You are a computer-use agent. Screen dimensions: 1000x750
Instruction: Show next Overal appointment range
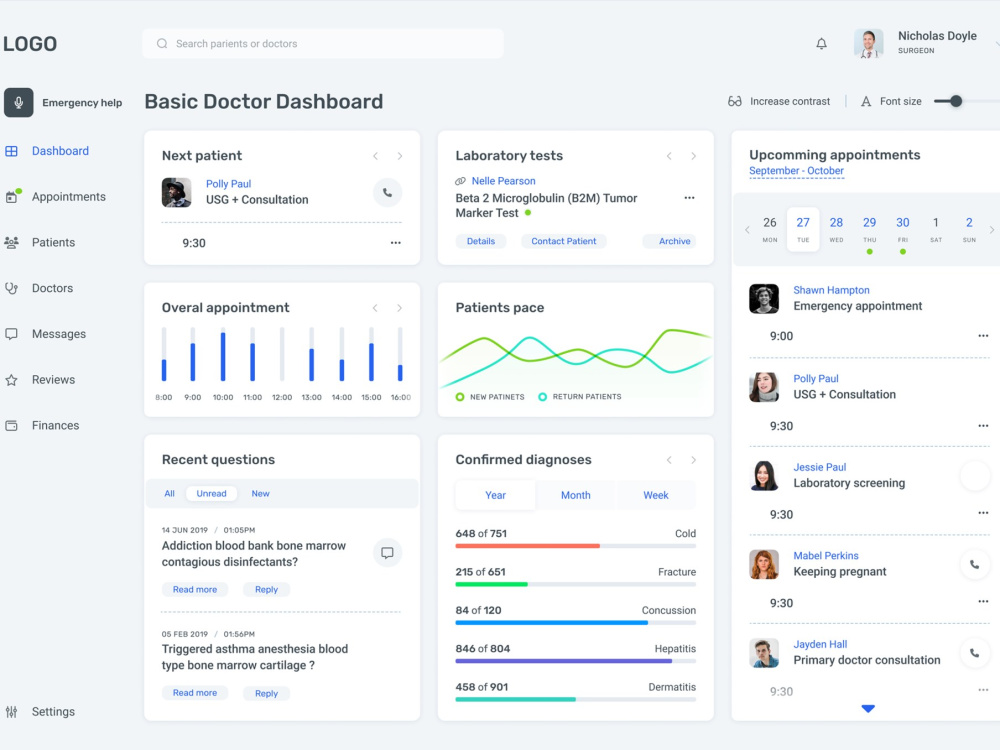coord(399,308)
